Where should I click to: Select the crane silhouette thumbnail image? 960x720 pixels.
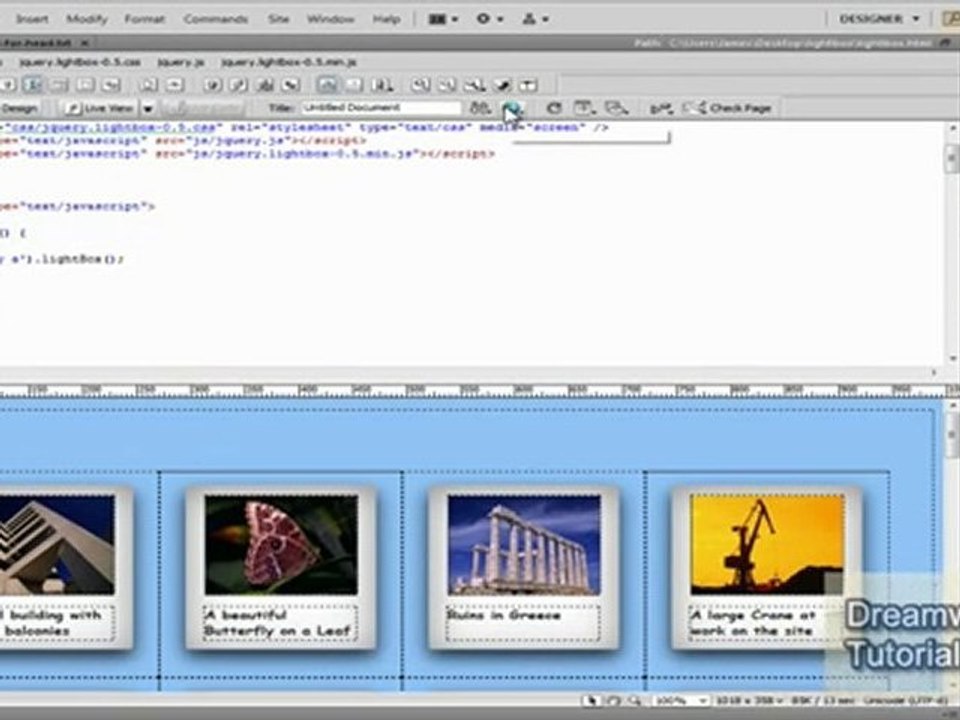coord(767,544)
